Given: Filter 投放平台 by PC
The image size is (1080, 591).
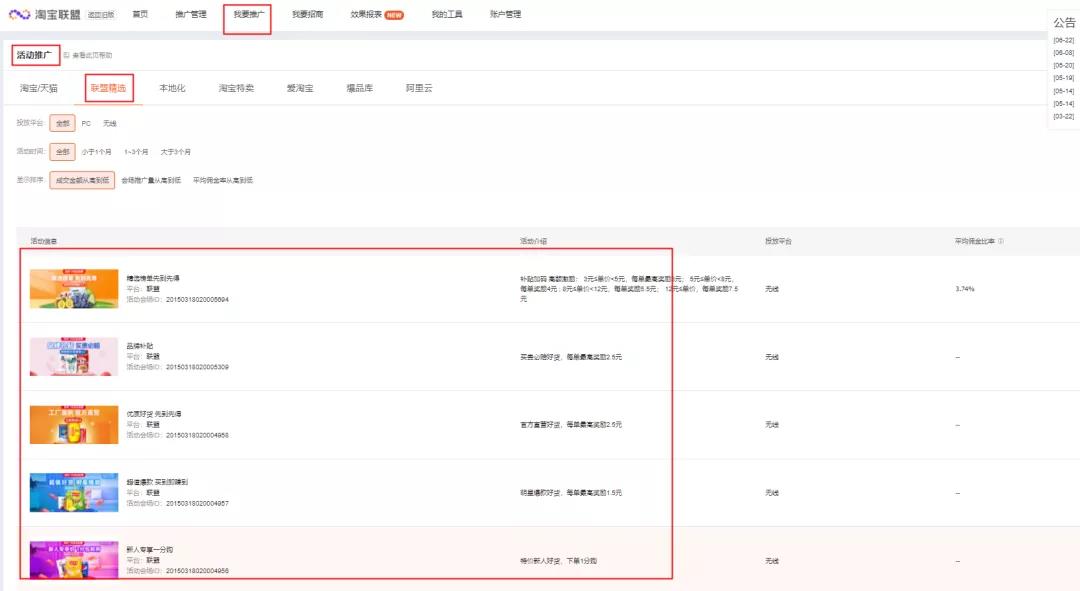Looking at the screenshot, I should (86, 123).
